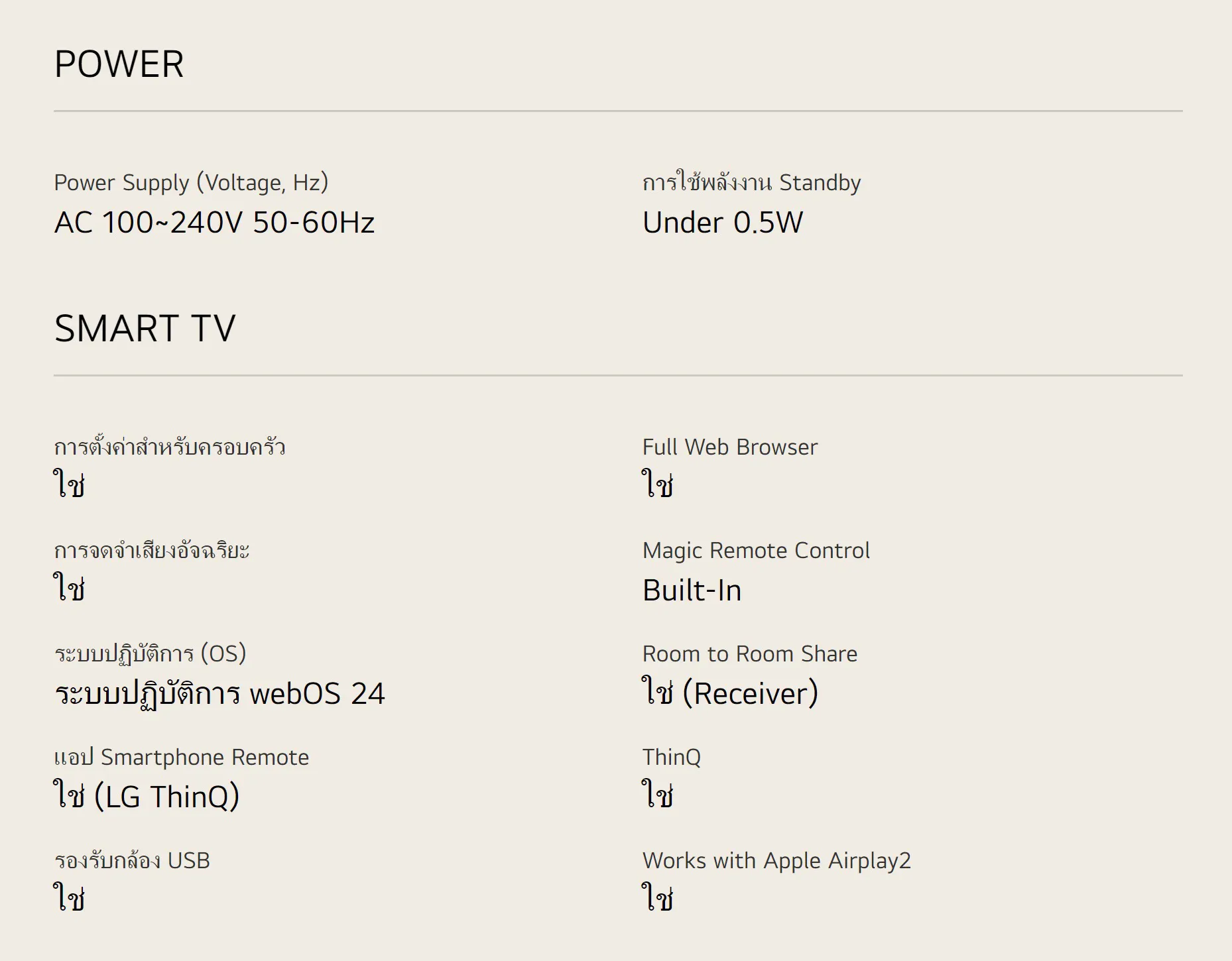
Task: Select the Under 0.5W value
Action: click(723, 223)
